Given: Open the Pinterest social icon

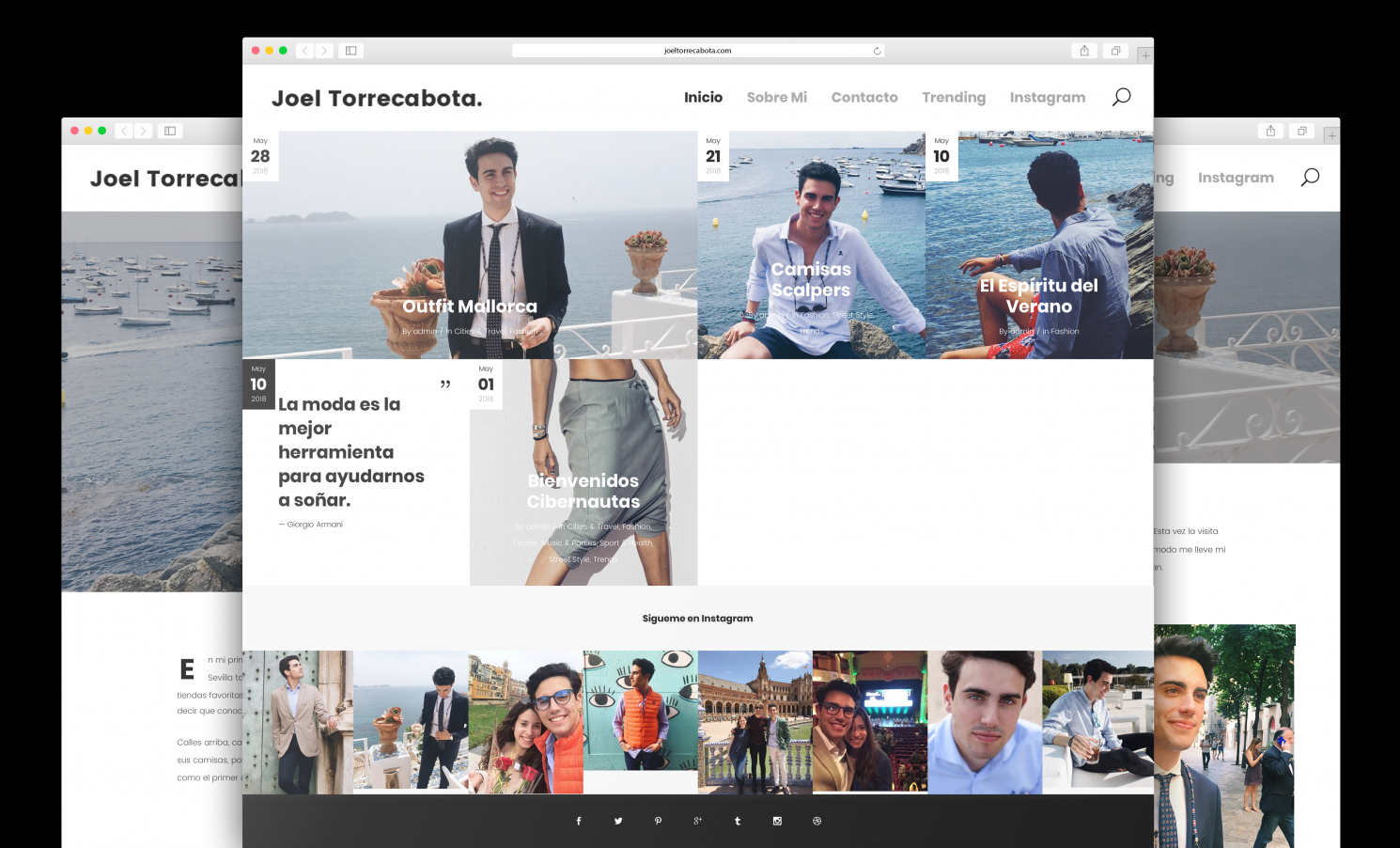Looking at the screenshot, I should click(x=658, y=821).
